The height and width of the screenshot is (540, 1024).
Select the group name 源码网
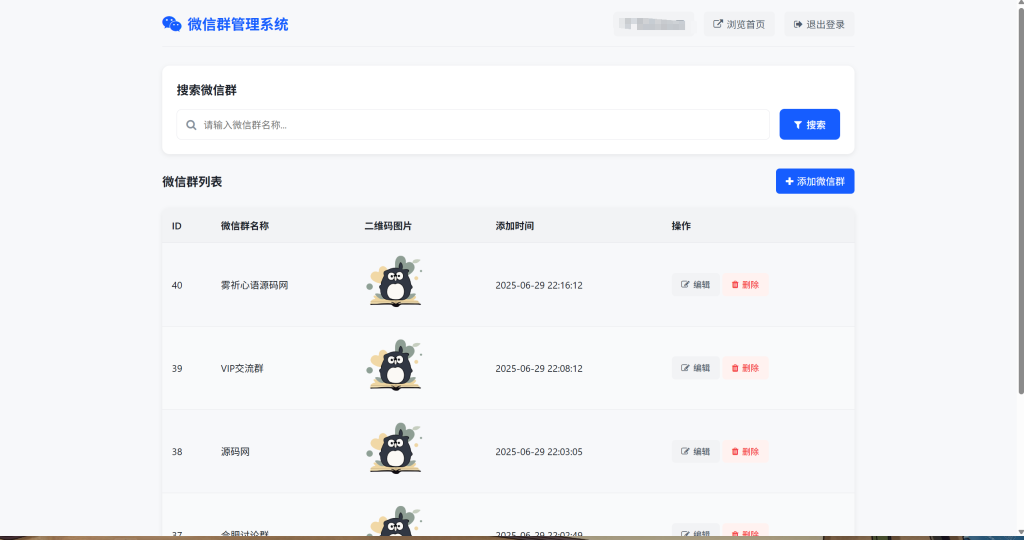[235, 452]
